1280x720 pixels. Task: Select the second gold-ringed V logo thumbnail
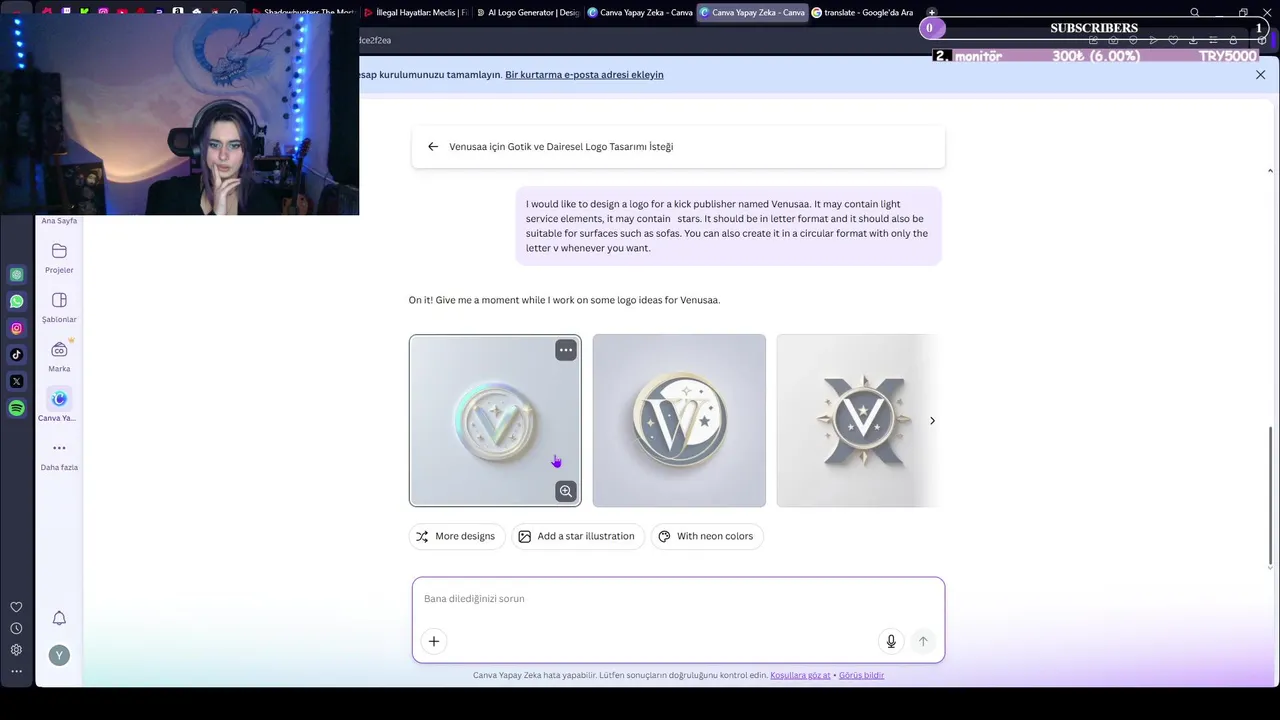pyautogui.click(x=679, y=420)
